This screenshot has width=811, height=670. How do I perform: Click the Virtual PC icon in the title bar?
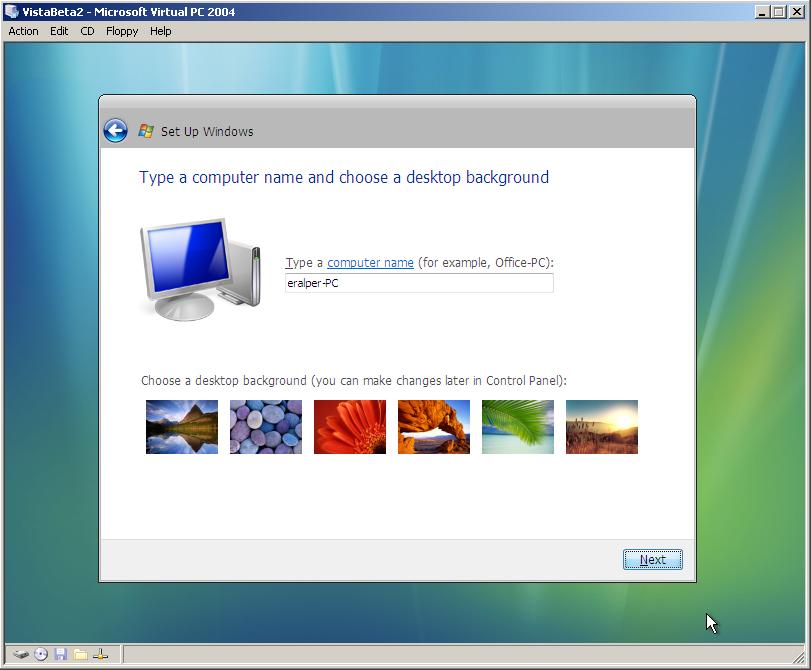pos(10,12)
